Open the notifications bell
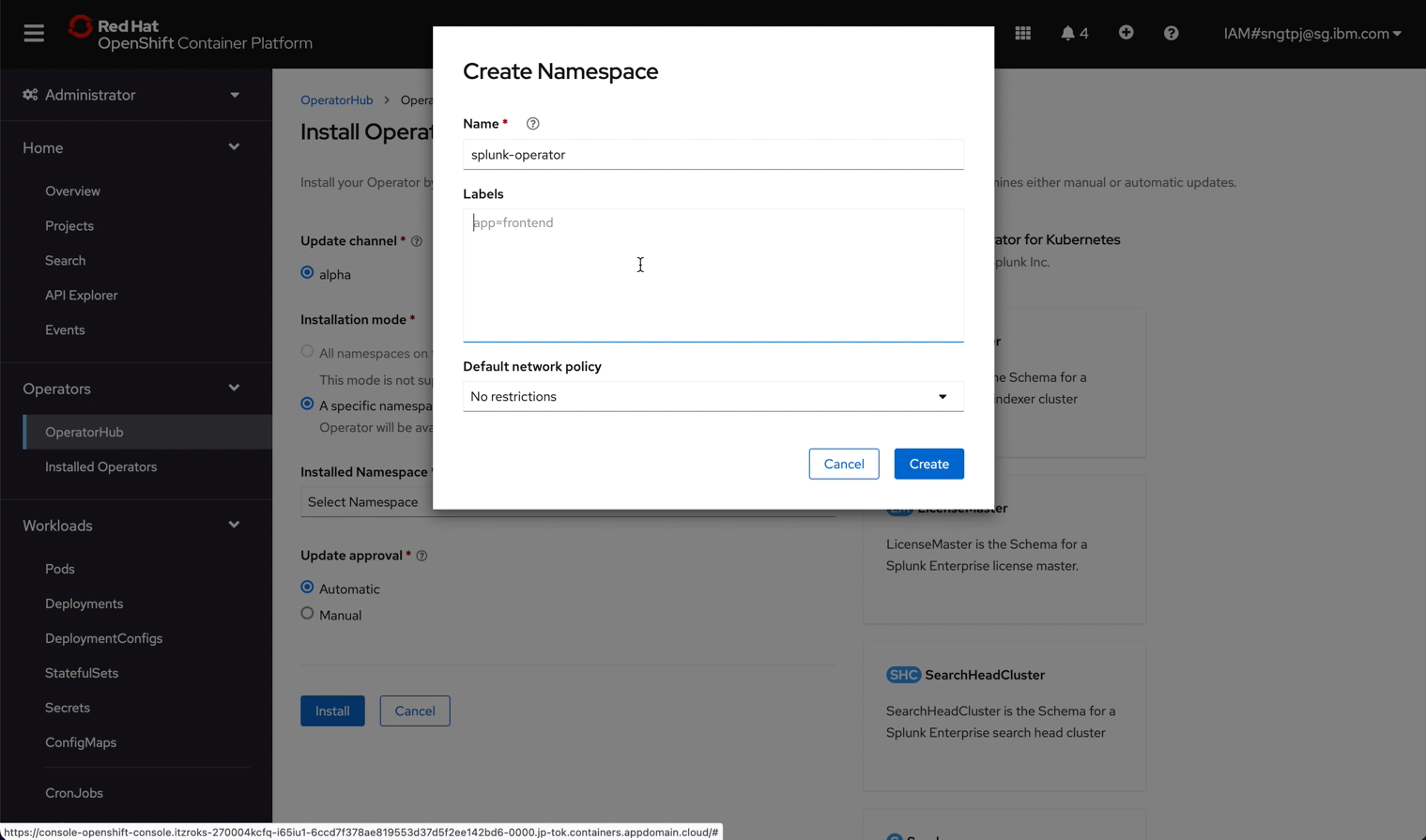This screenshot has width=1426, height=840. click(x=1073, y=33)
